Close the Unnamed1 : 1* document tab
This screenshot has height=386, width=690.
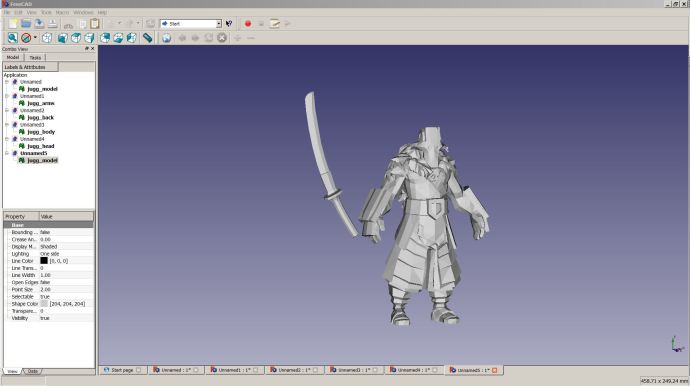pyautogui.click(x=256, y=370)
